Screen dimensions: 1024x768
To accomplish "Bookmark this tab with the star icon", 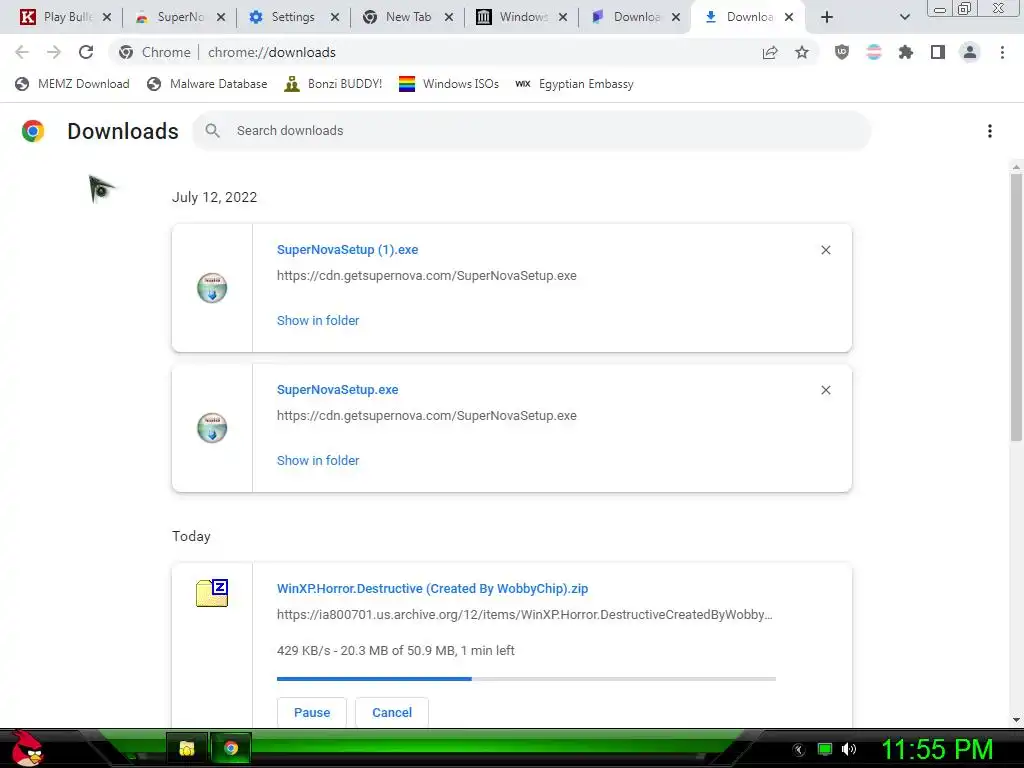I will click(x=802, y=52).
